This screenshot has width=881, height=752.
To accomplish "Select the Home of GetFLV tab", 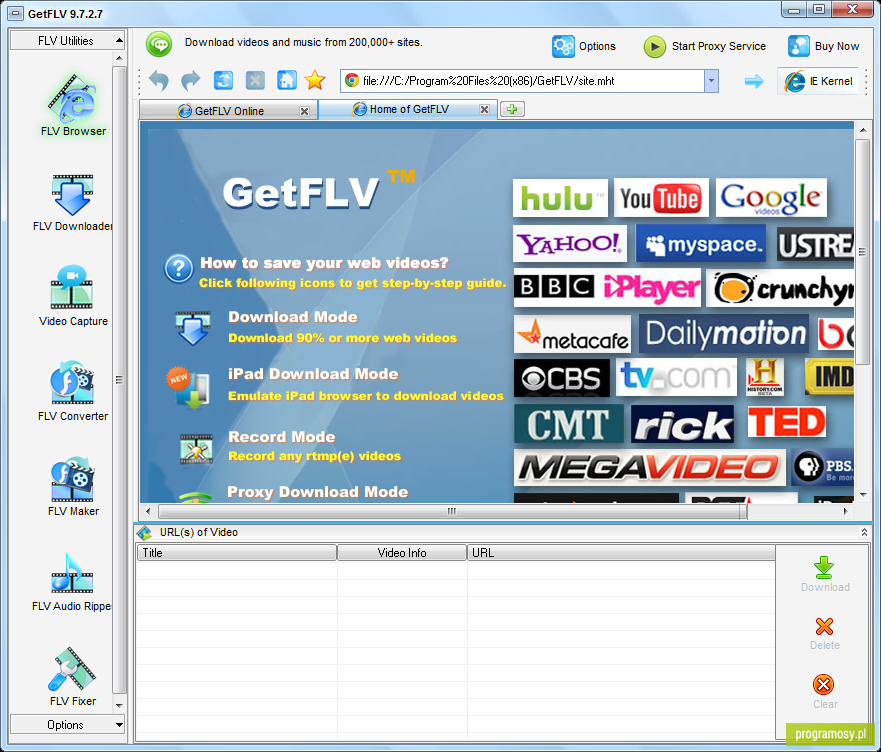I will tap(408, 109).
